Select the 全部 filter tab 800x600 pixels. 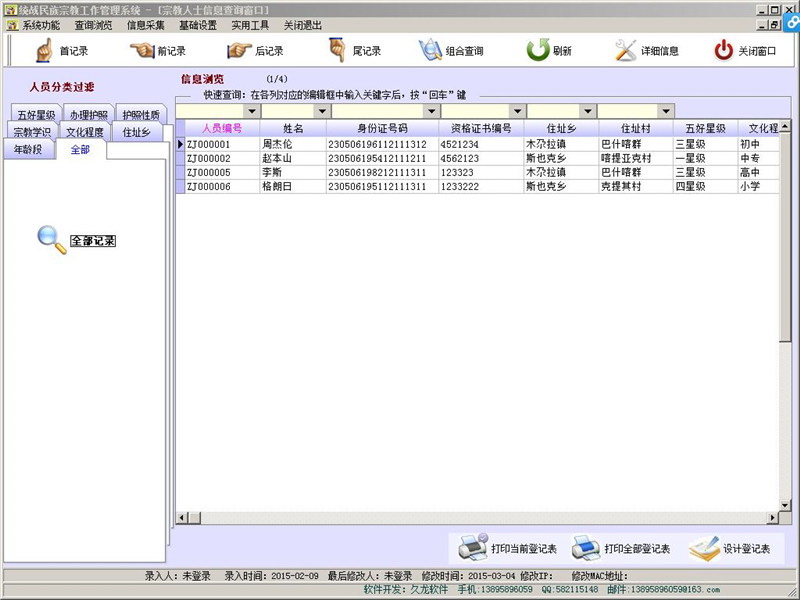(81, 149)
